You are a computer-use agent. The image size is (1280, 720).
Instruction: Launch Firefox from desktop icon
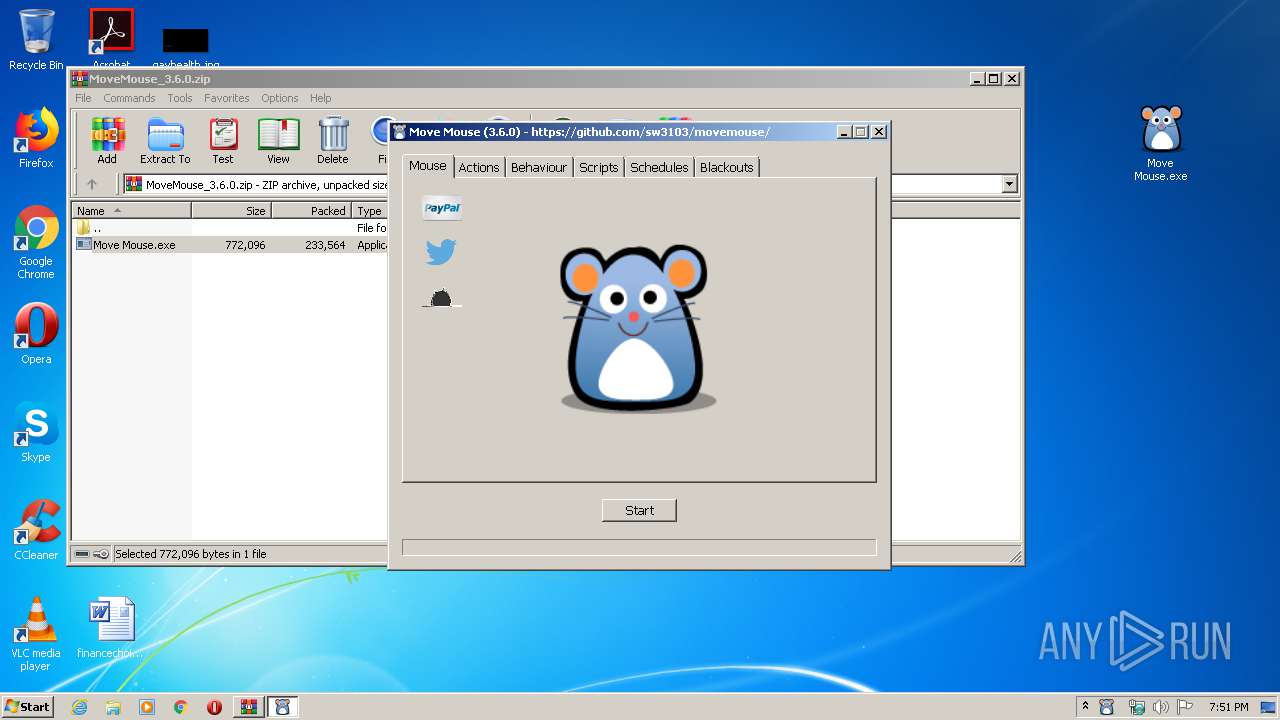(36, 138)
